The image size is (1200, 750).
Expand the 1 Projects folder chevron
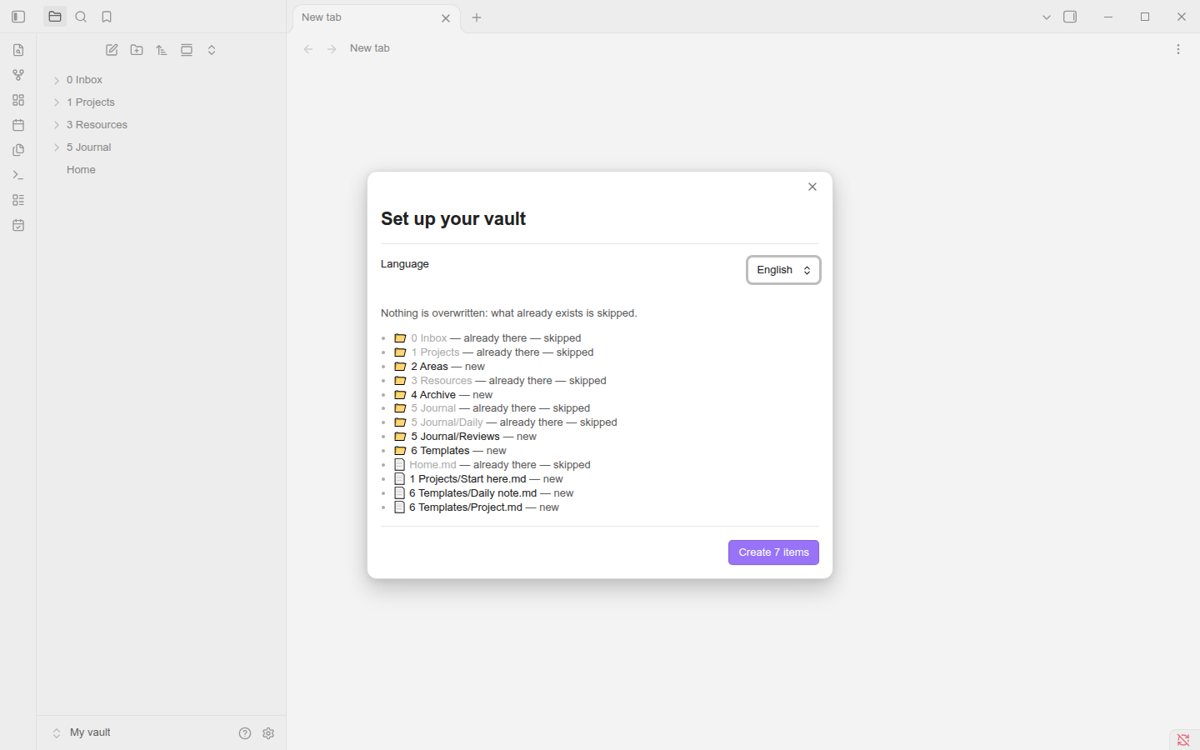click(x=56, y=103)
